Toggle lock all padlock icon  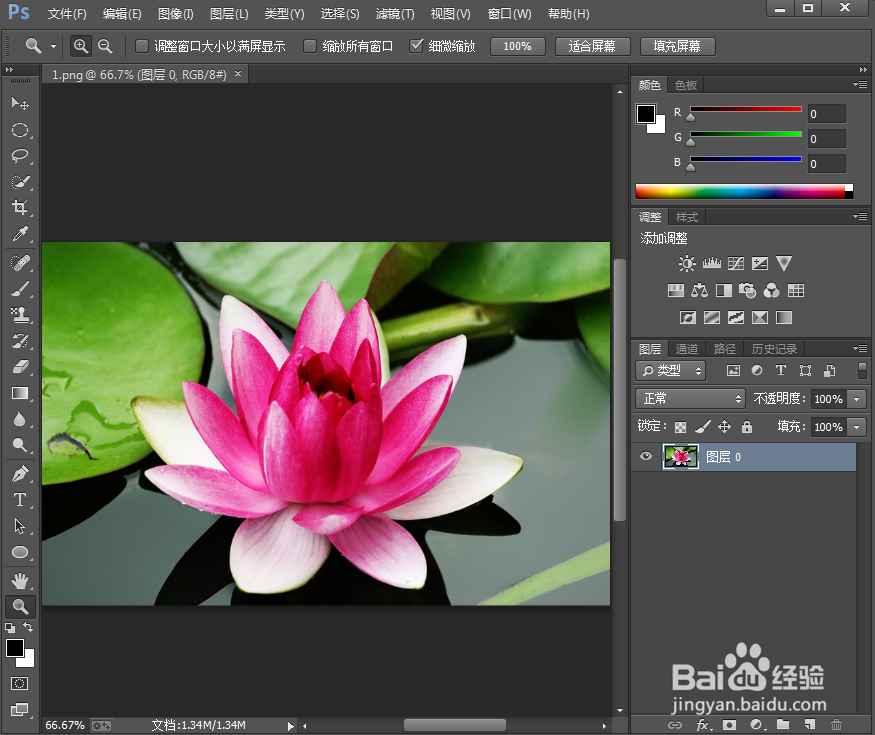tap(747, 427)
